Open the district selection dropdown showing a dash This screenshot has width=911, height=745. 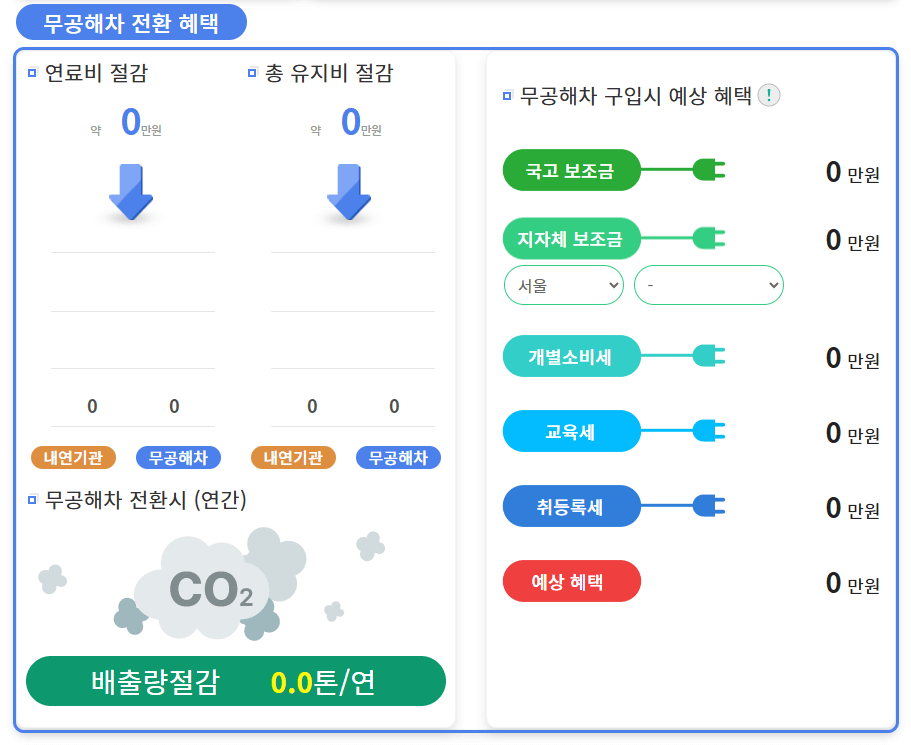(708, 285)
